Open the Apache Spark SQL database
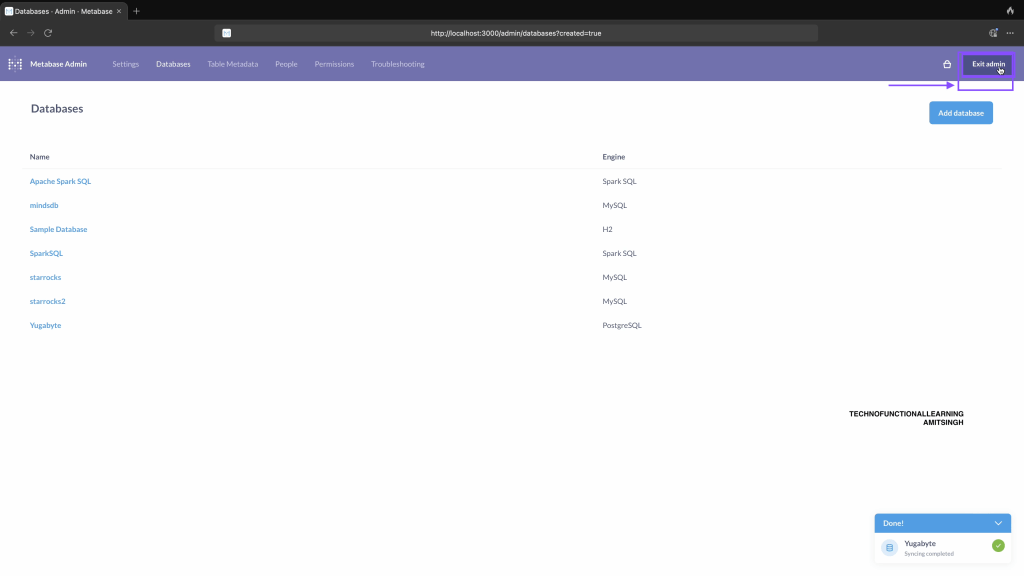This screenshot has width=1024, height=576. 60,181
